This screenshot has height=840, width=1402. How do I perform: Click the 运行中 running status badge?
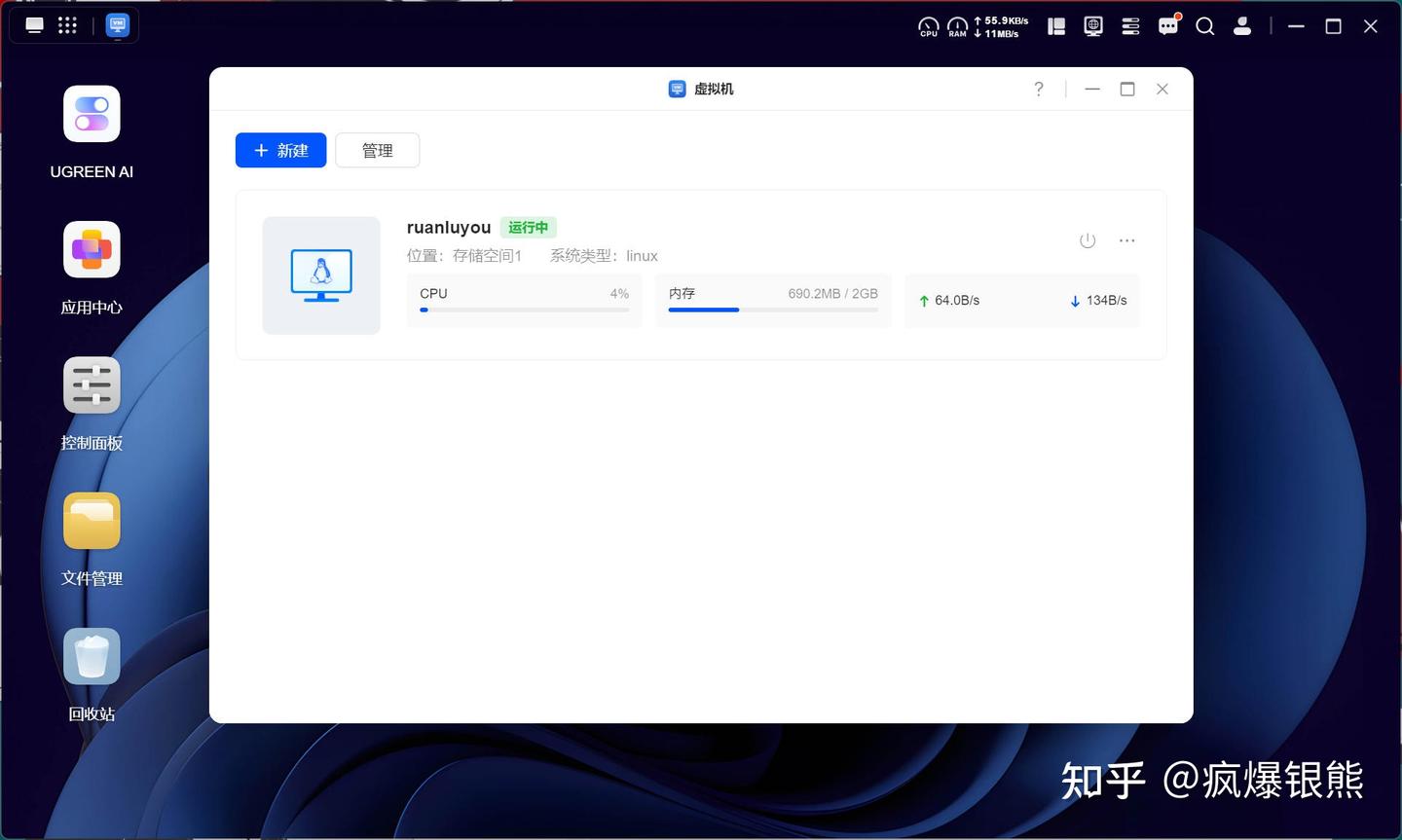point(529,227)
